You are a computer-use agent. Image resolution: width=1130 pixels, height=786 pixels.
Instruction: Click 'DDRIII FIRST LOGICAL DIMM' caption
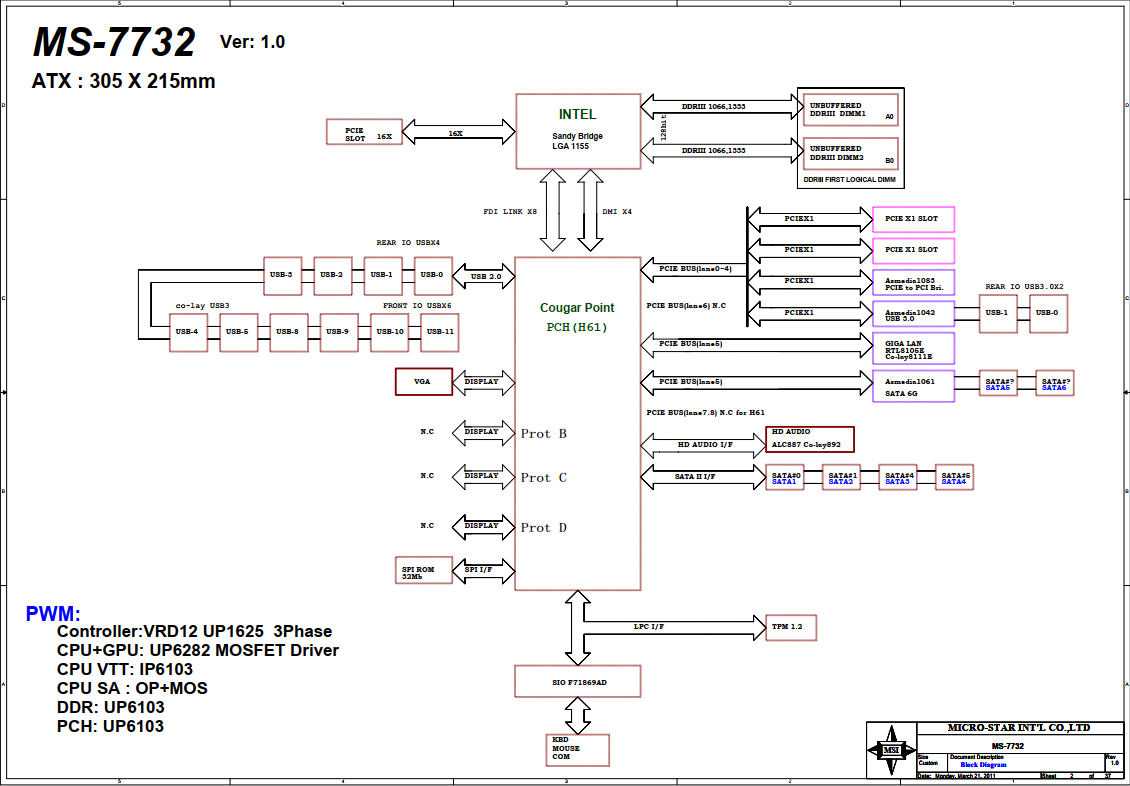(x=849, y=179)
